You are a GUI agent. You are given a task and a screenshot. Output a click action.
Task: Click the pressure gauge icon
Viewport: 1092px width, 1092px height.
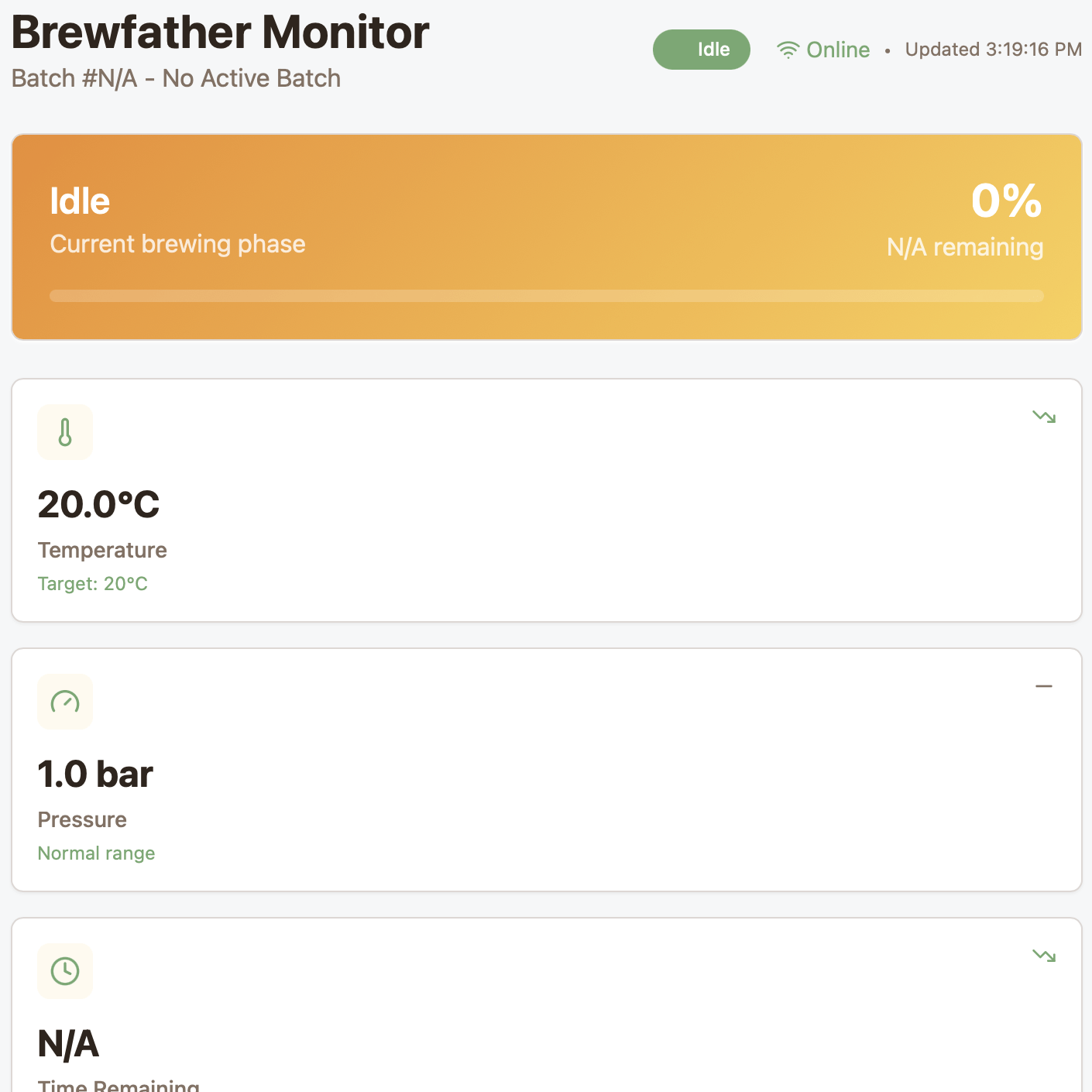(65, 702)
